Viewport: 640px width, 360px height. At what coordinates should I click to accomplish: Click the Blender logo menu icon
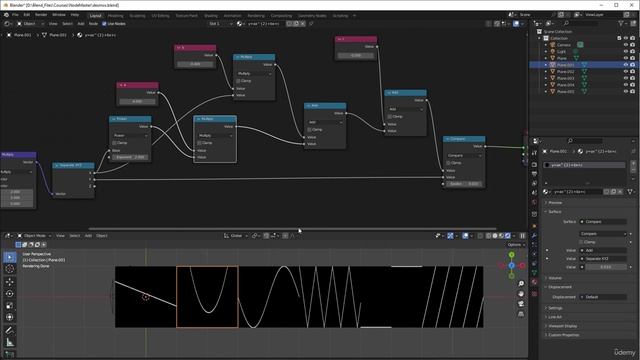(6, 15)
